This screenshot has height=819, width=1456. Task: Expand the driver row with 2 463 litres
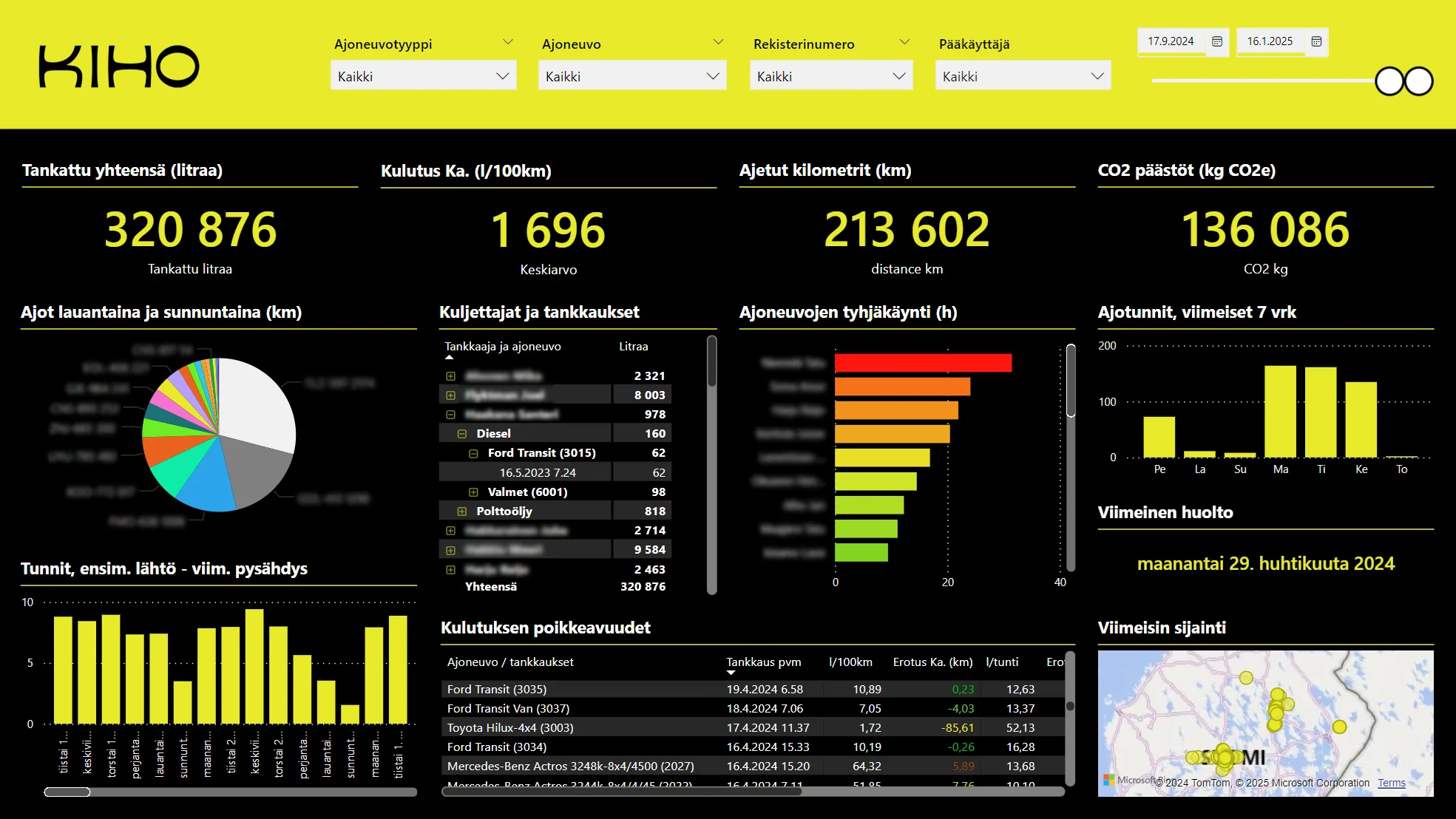[450, 570]
